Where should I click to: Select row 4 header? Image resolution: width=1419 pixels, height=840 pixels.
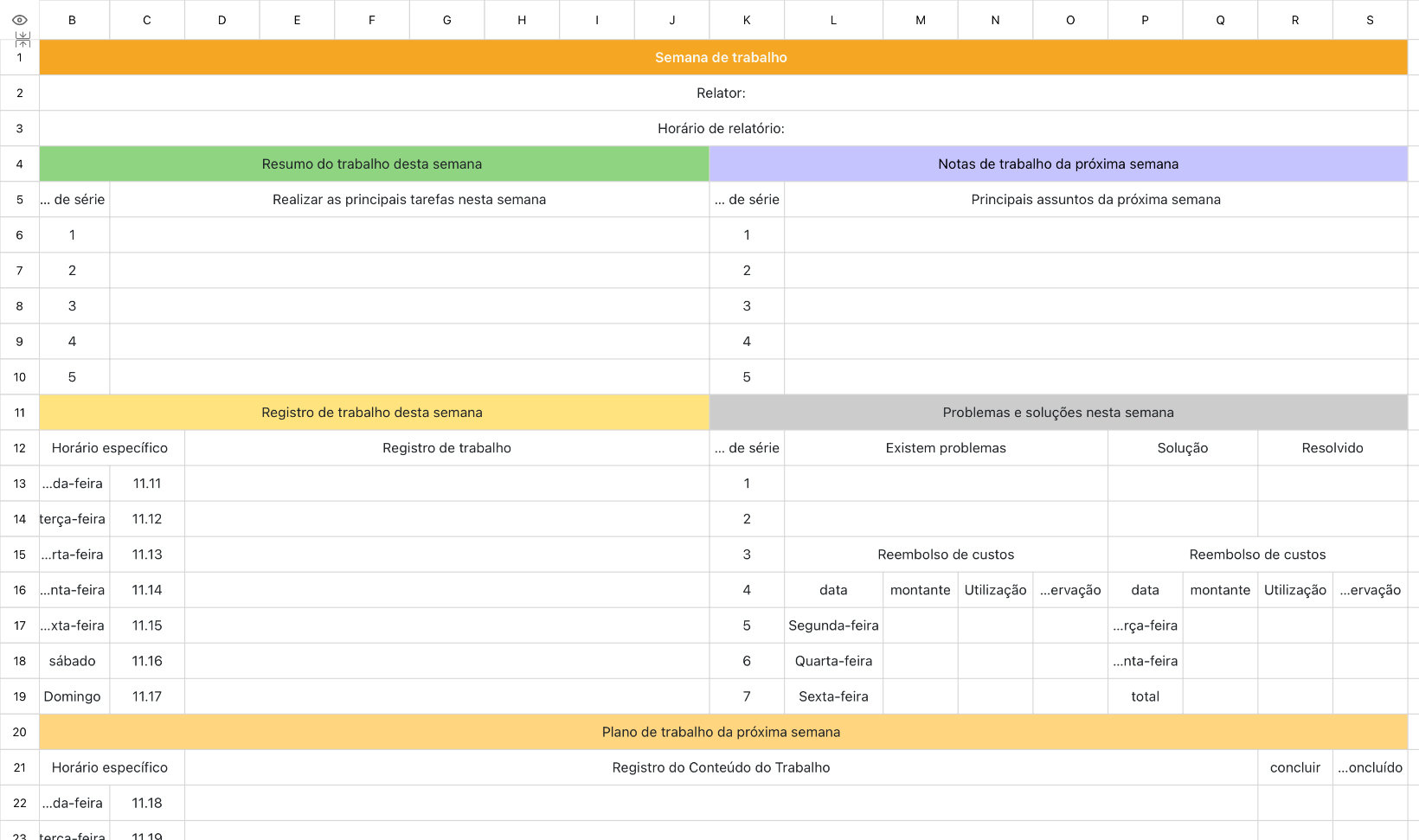coord(19,164)
